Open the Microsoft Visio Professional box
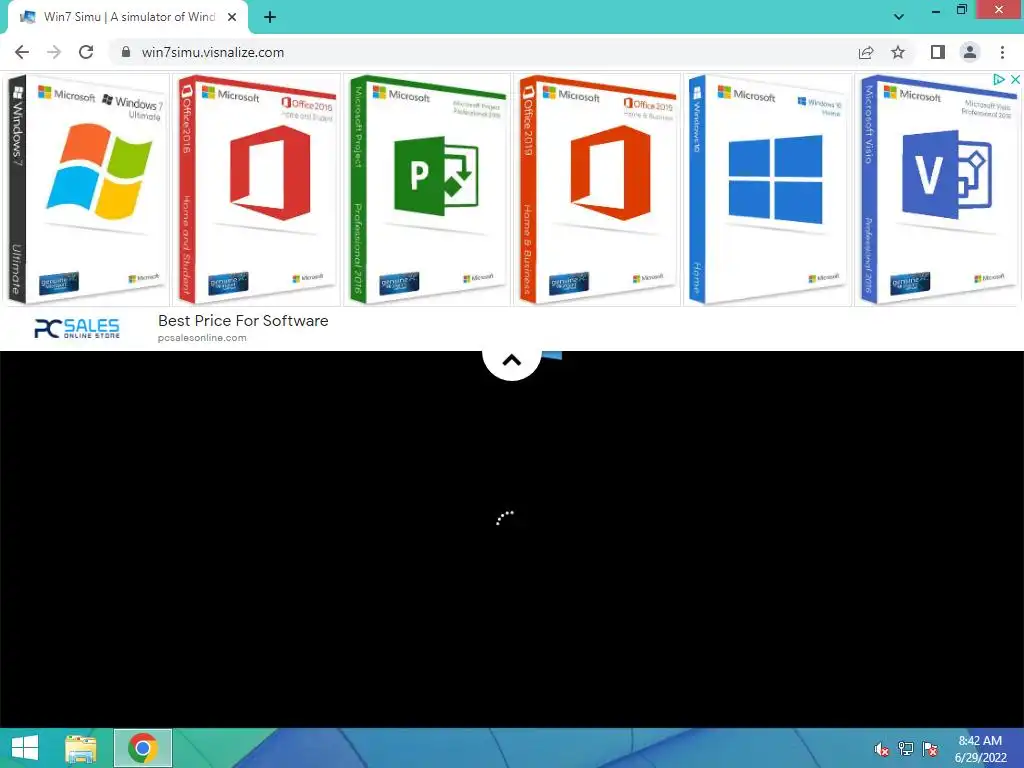This screenshot has width=1024, height=768. point(938,189)
